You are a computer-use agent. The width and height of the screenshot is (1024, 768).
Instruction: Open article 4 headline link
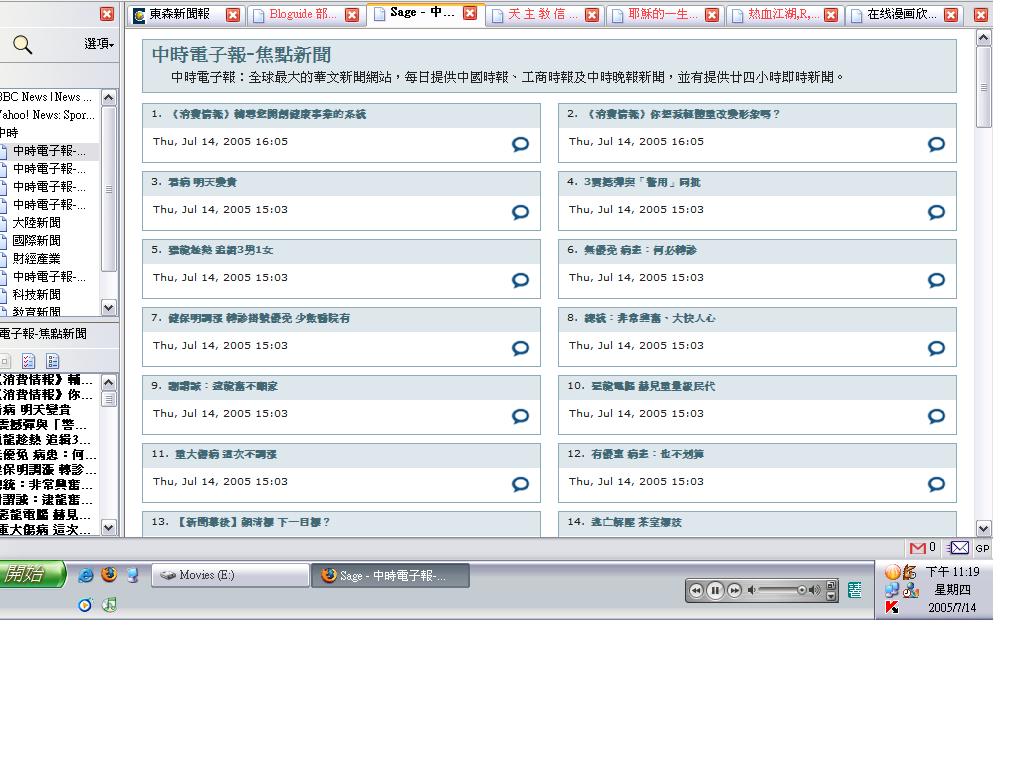(642, 182)
